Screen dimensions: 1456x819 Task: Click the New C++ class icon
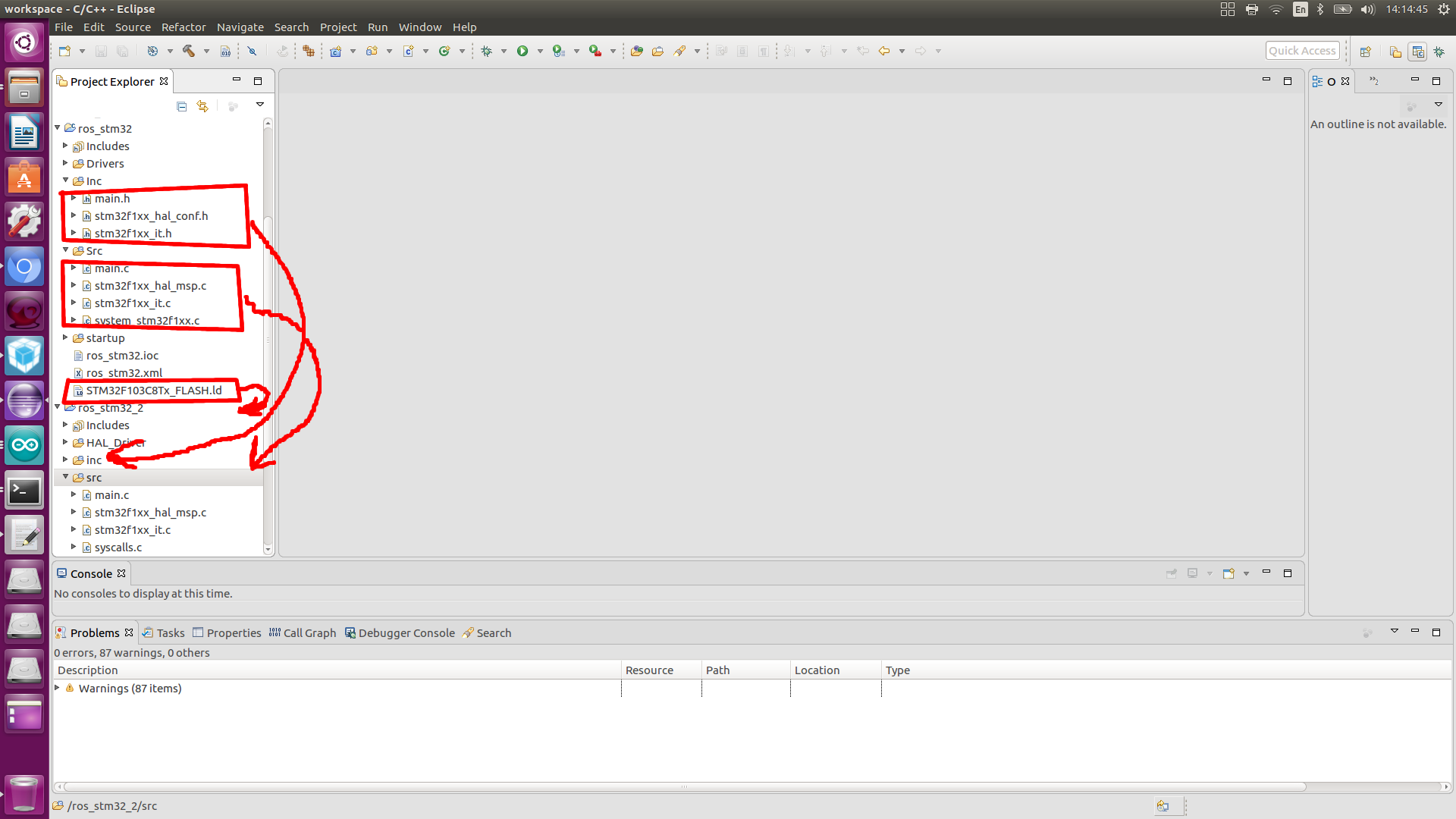coord(445,51)
